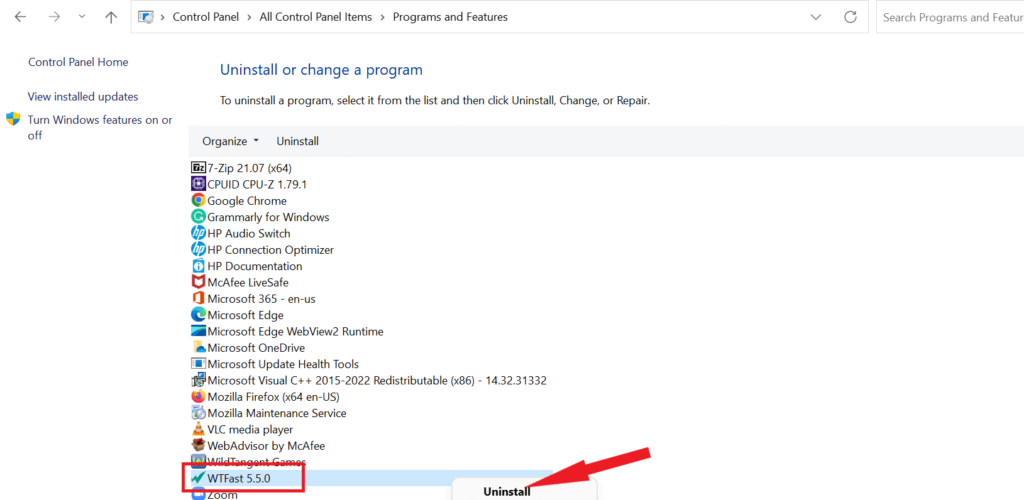Go back with the back arrow

coord(20,18)
